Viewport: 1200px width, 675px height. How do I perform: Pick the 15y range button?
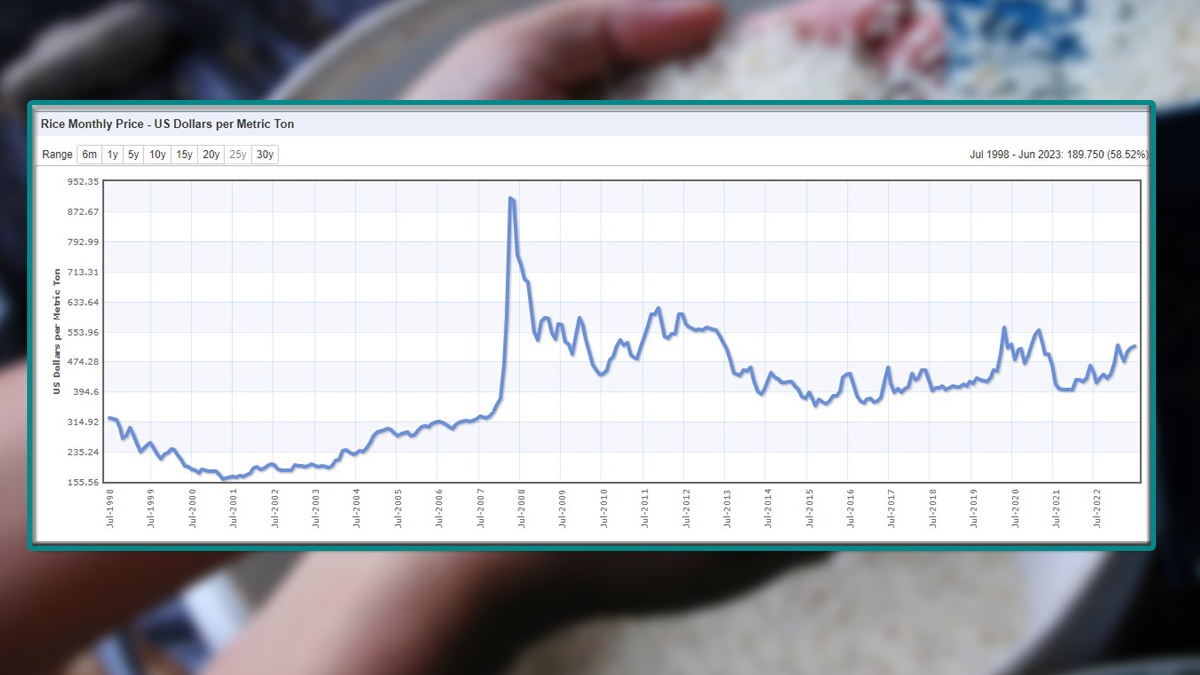[x=184, y=155]
